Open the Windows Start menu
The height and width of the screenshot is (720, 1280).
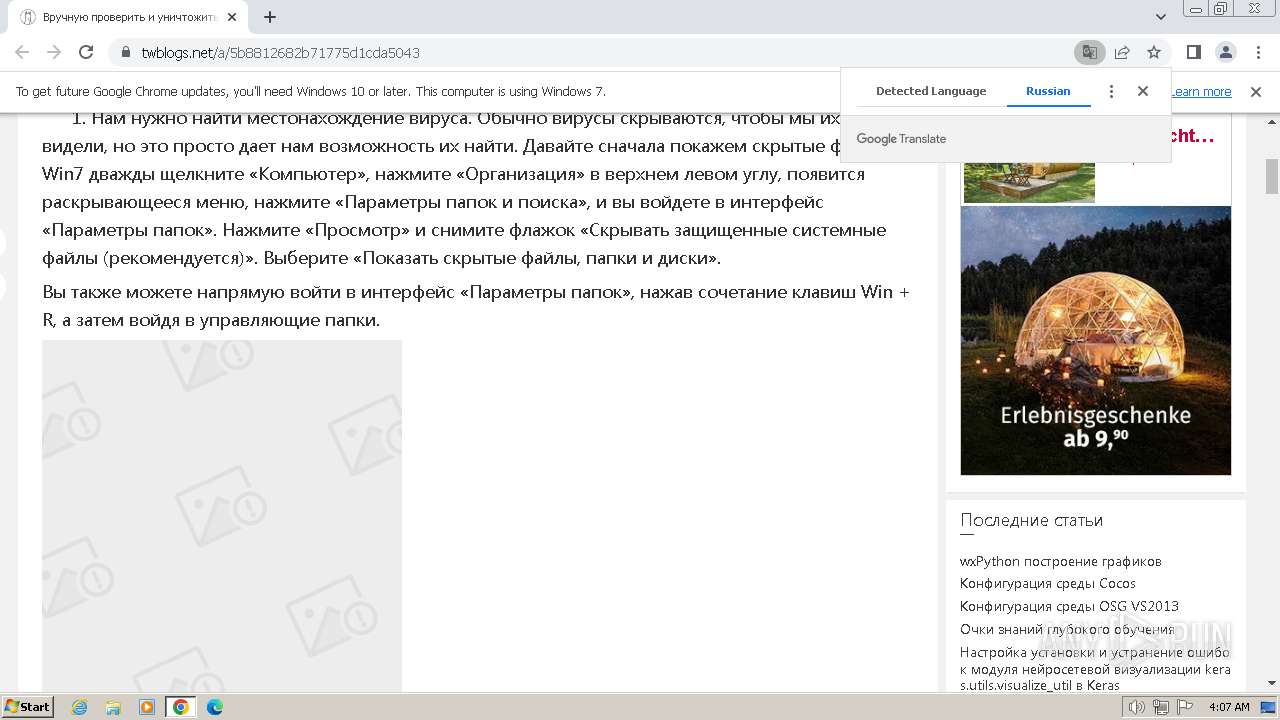[28, 707]
